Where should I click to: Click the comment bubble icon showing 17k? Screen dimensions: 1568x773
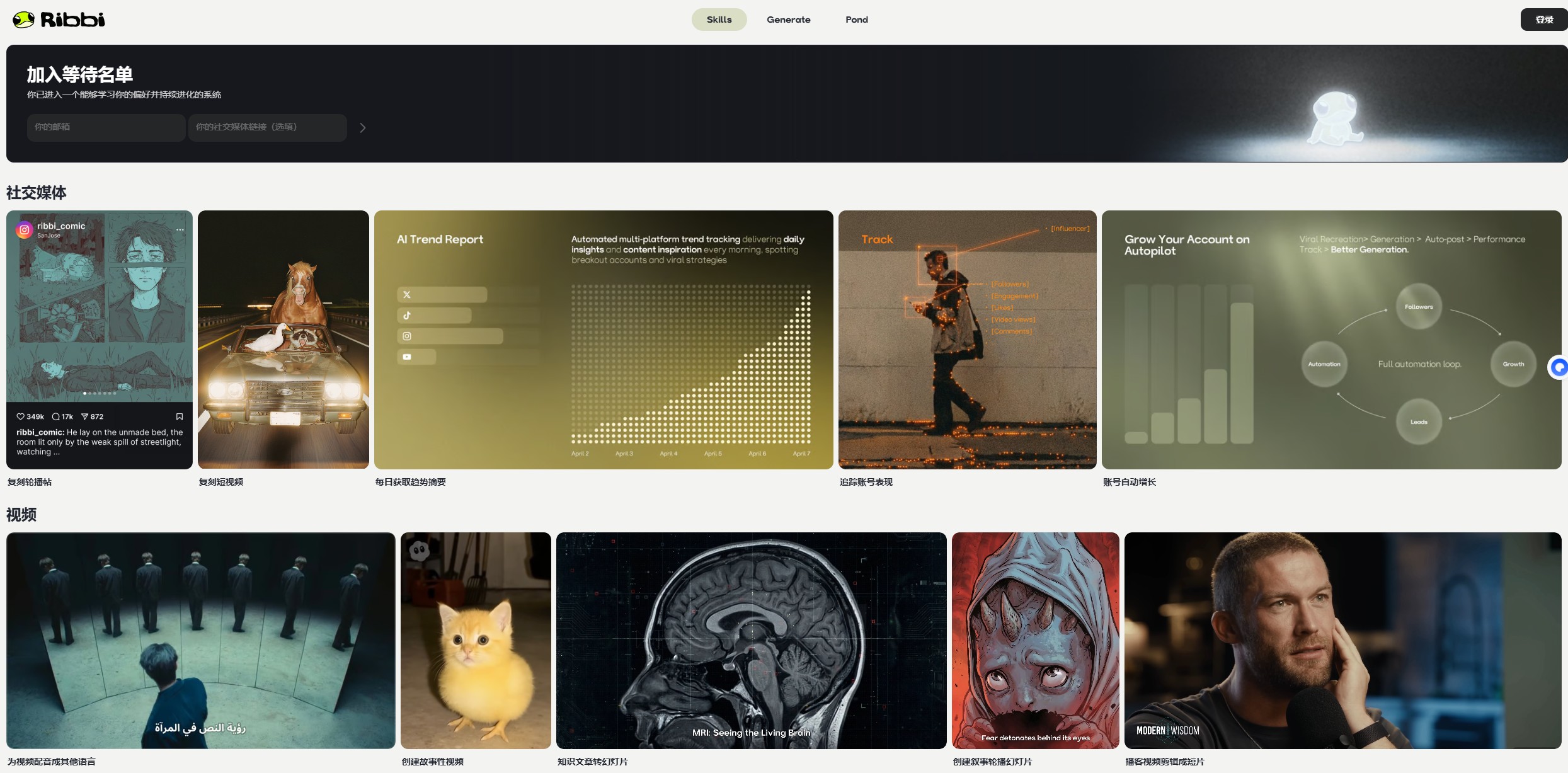pos(56,416)
